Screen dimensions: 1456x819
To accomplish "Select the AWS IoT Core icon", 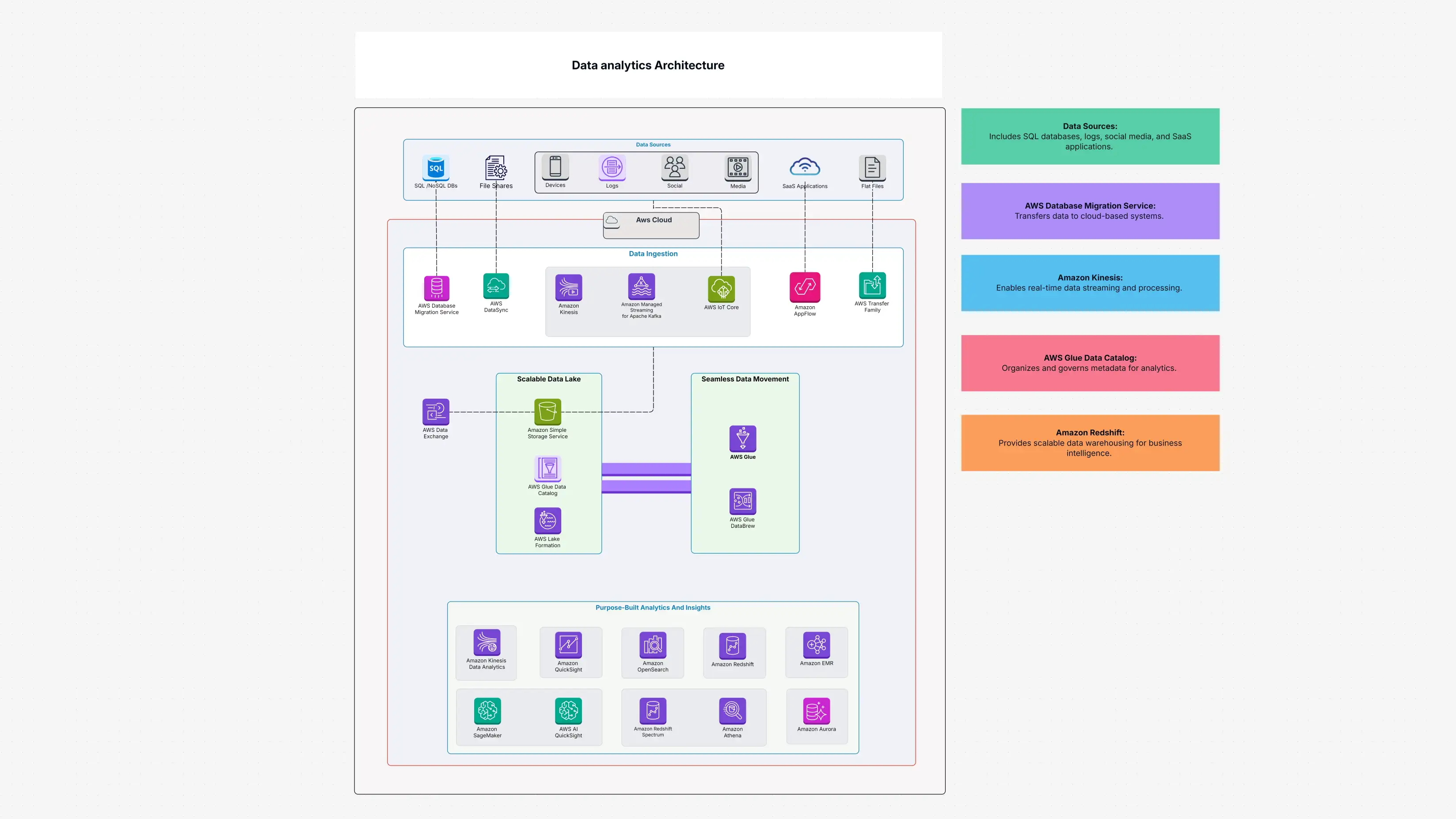I will tap(722, 290).
